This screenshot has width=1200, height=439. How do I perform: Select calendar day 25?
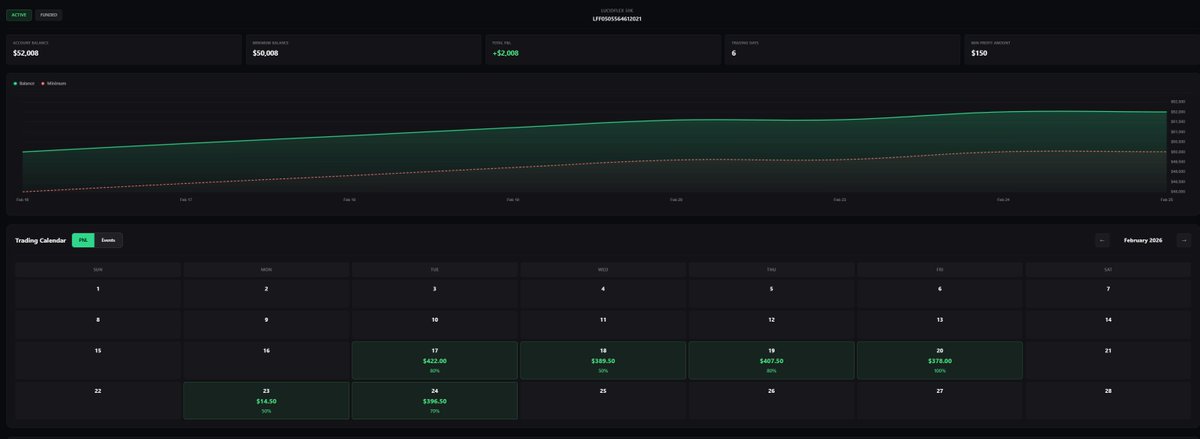tap(603, 401)
